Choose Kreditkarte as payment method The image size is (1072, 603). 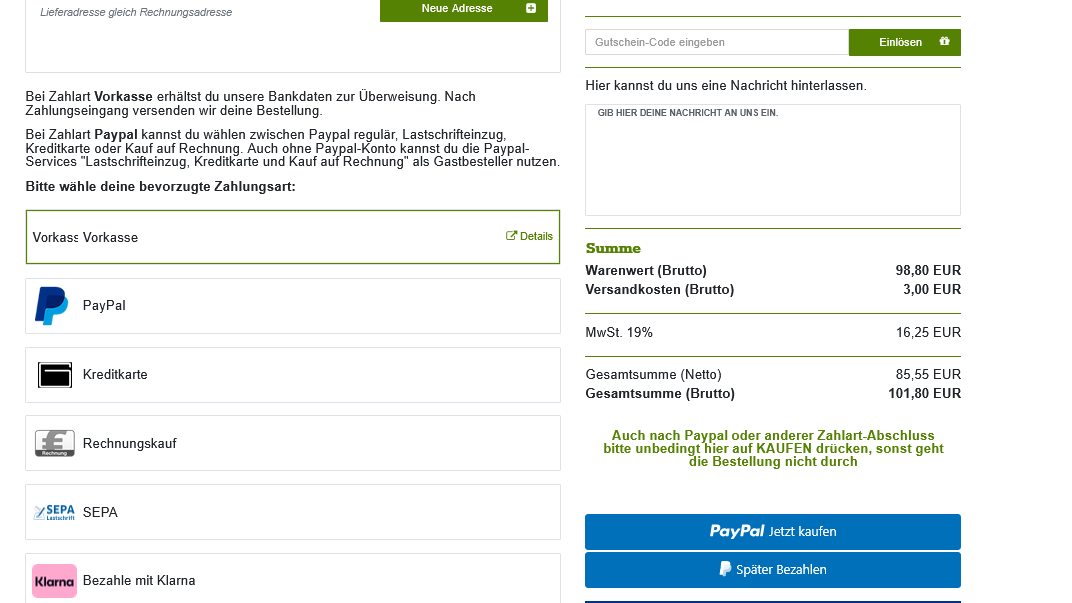pyautogui.click(x=293, y=375)
